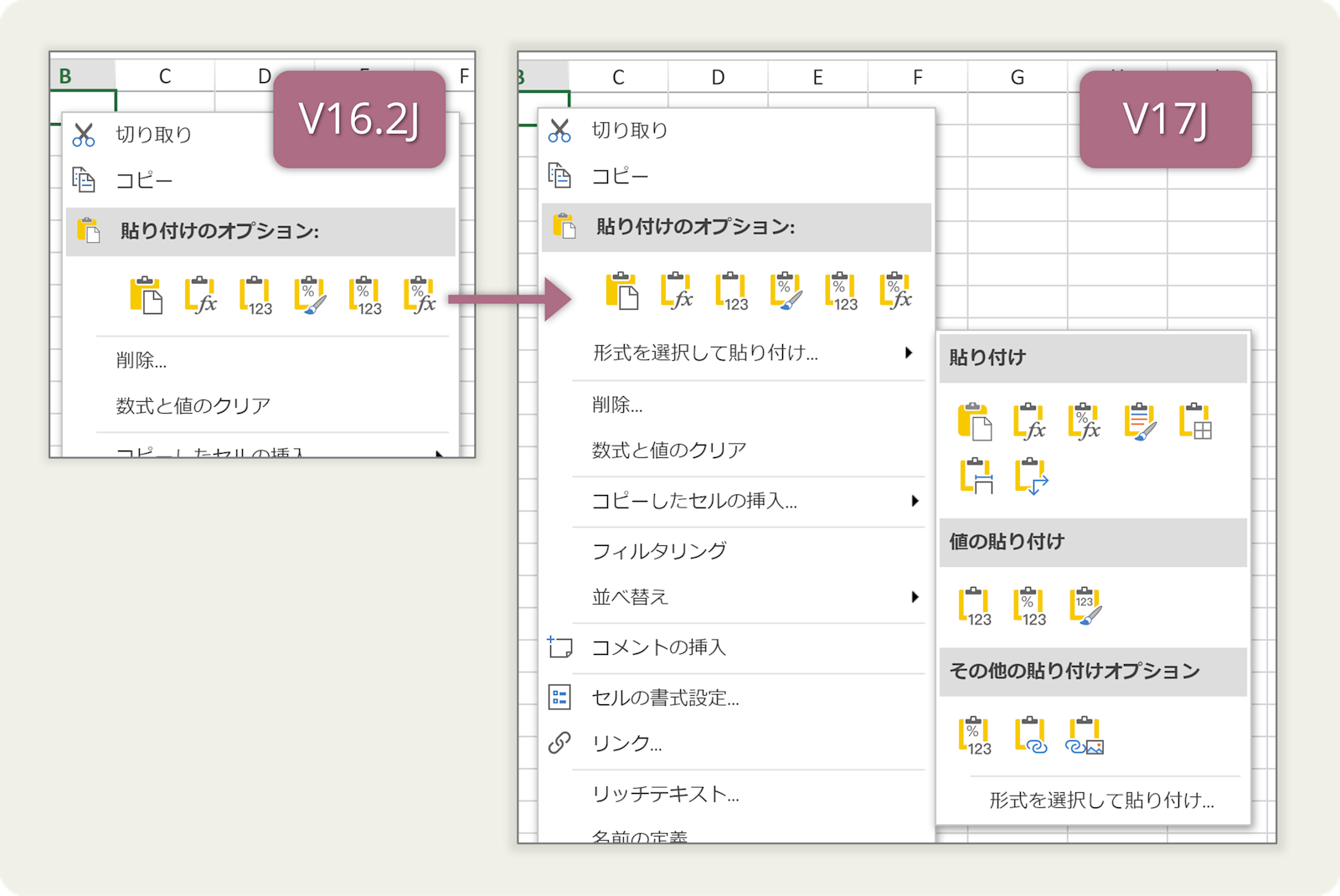Choose リンク... menu entry
Image resolution: width=1340 pixels, height=896 pixels.
627,744
